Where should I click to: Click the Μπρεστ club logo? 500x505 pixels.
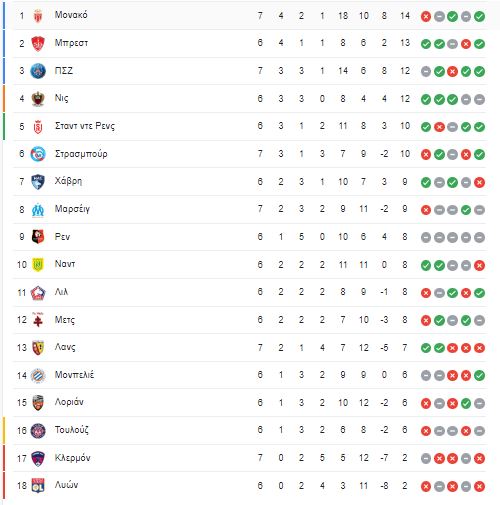coord(38,43)
